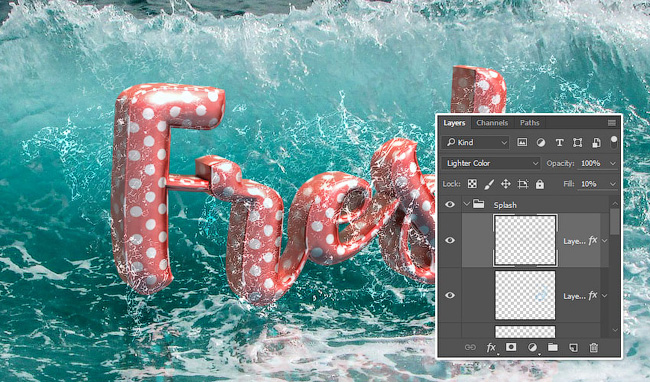Open the Fill slider dropdown arrow
The width and height of the screenshot is (650, 382).
612,184
